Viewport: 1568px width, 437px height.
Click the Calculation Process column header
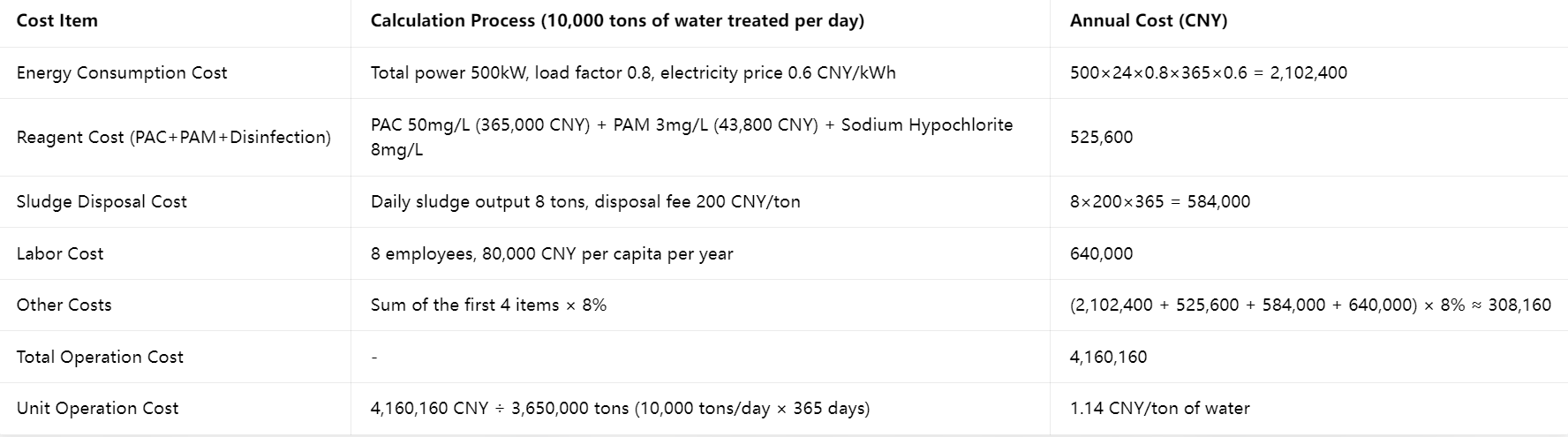click(x=617, y=21)
